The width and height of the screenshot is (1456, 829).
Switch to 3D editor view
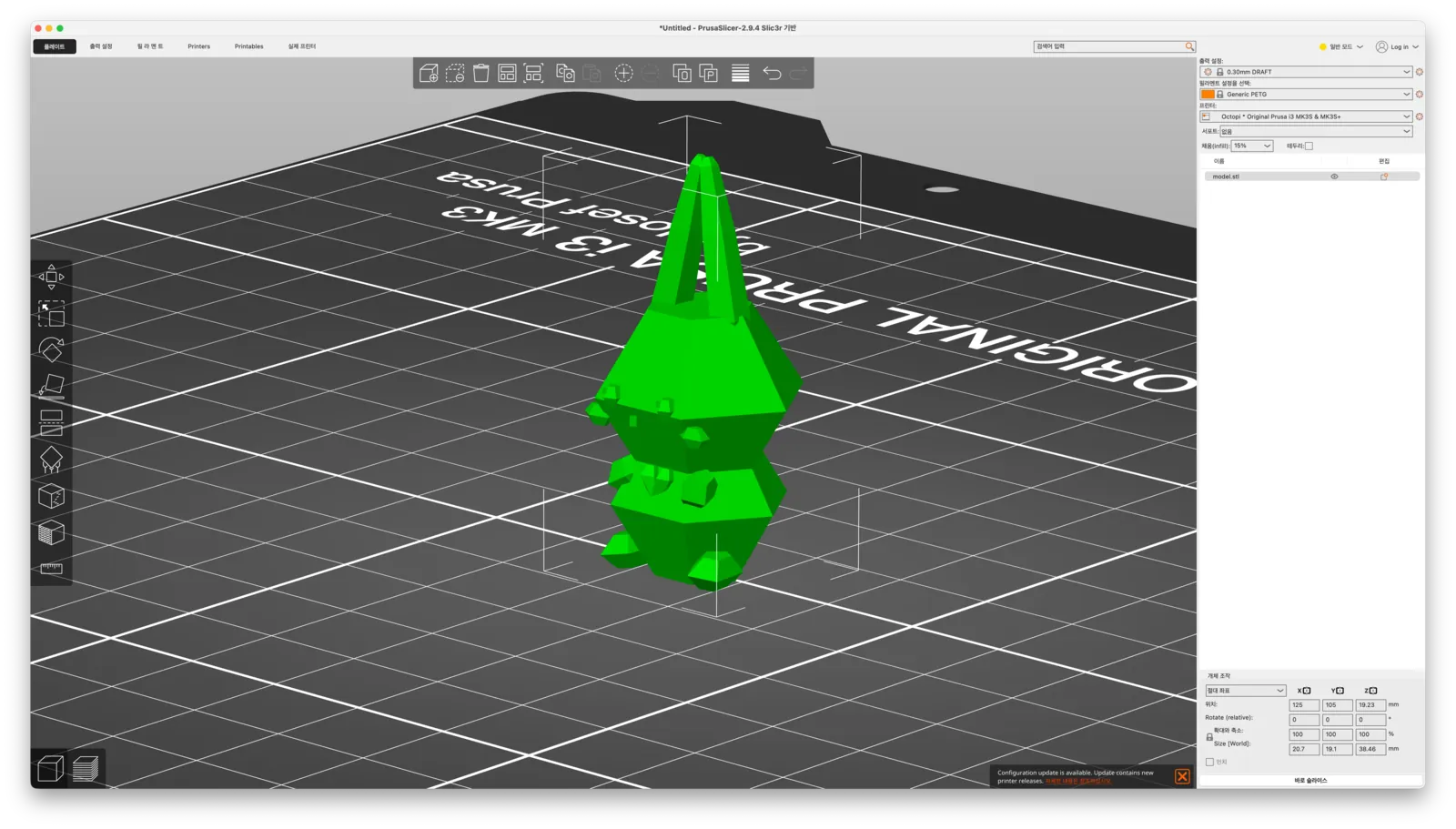point(50,769)
